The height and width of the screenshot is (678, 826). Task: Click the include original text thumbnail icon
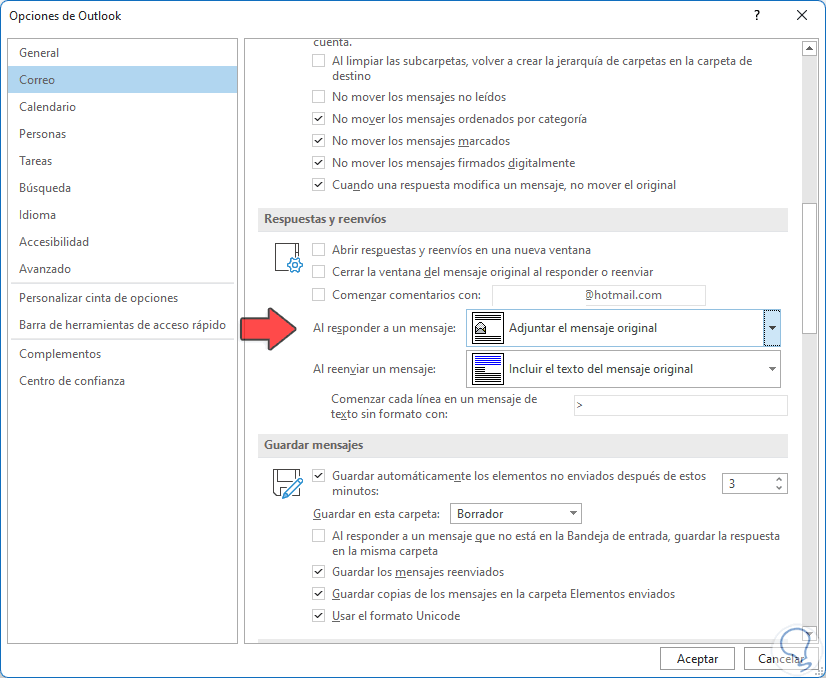pyautogui.click(x=488, y=369)
